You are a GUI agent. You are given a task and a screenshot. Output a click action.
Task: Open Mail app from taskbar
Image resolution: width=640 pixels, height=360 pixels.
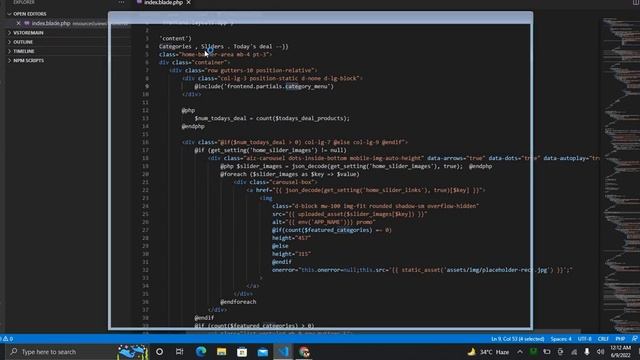coord(262,351)
